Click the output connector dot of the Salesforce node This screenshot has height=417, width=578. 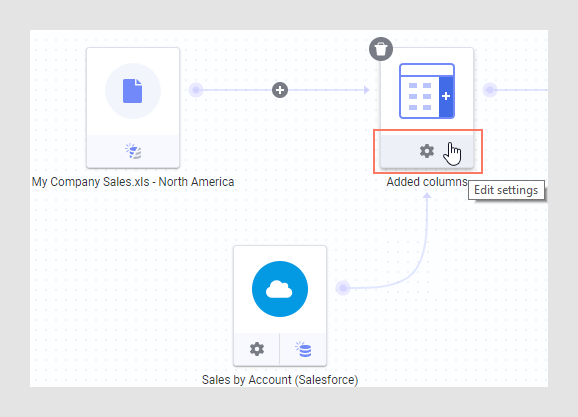coord(343,288)
